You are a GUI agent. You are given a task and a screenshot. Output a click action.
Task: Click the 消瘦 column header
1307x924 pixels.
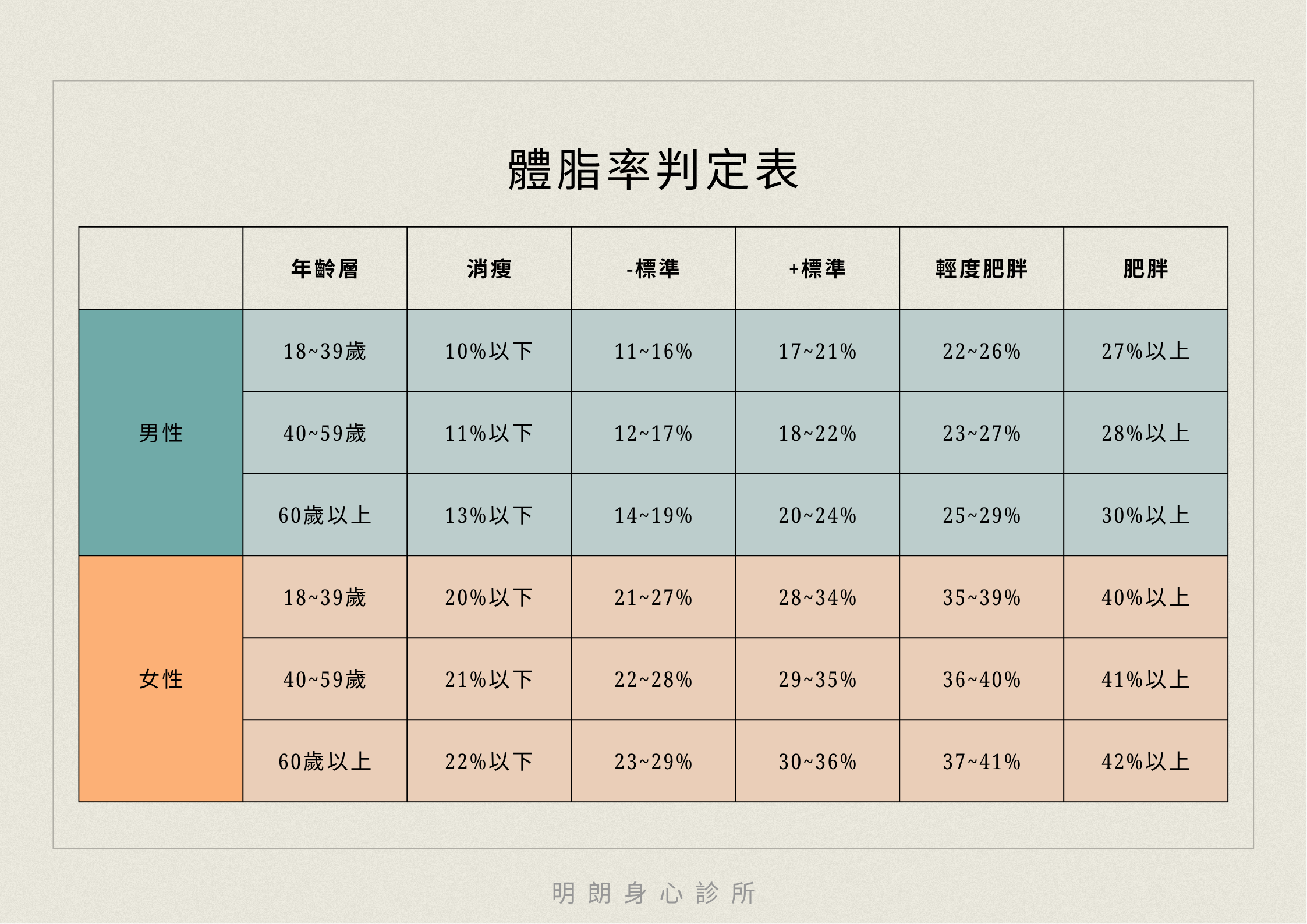coord(489,268)
